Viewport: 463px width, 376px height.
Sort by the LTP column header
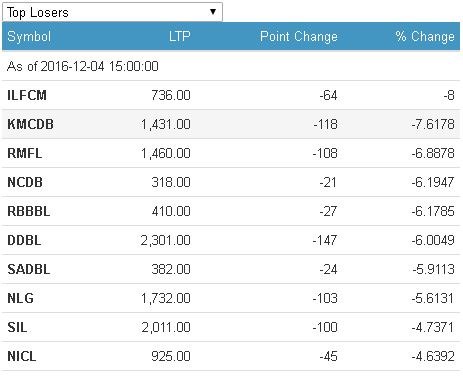179,36
